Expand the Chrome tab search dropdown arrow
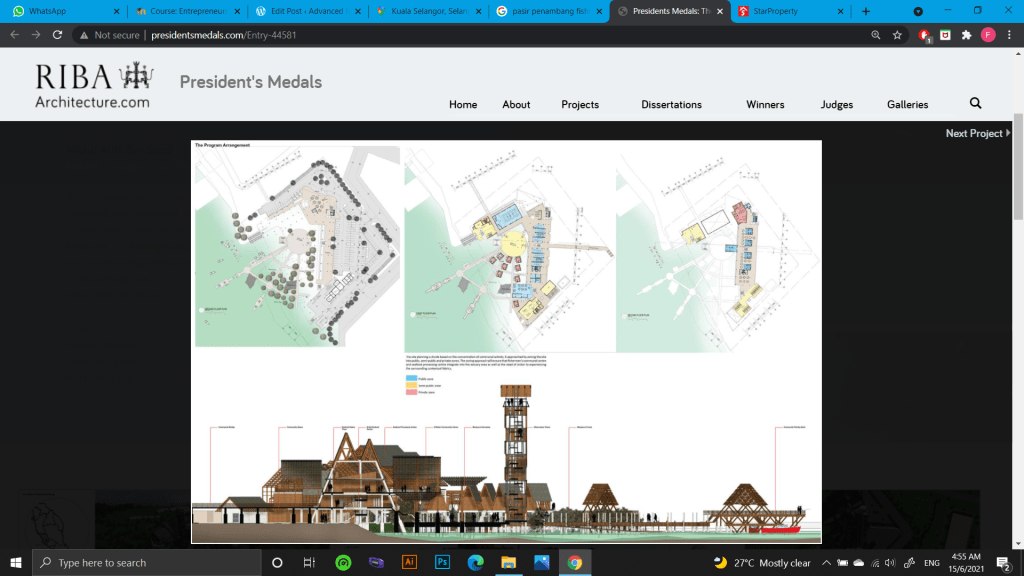This screenshot has height=576, width=1024. point(918,11)
